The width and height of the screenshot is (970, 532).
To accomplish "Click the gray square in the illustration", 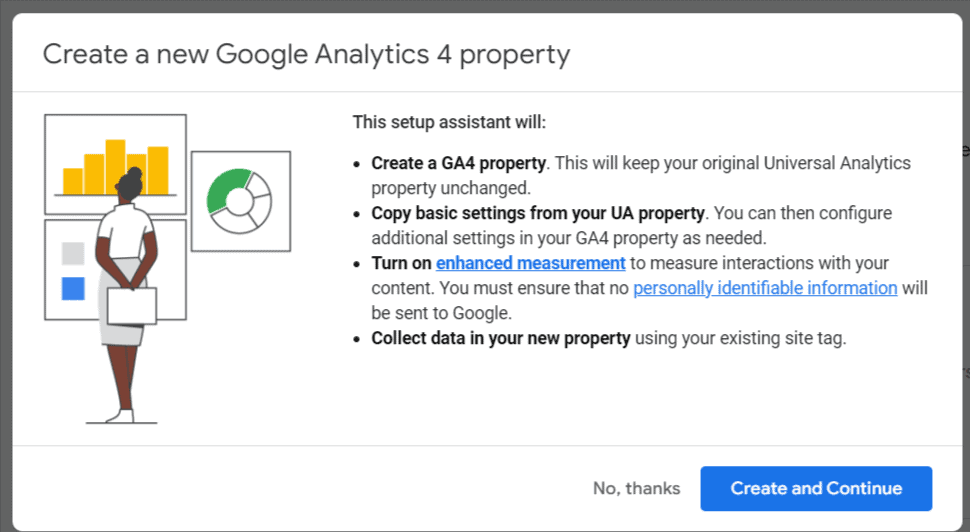I will pyautogui.click(x=73, y=253).
